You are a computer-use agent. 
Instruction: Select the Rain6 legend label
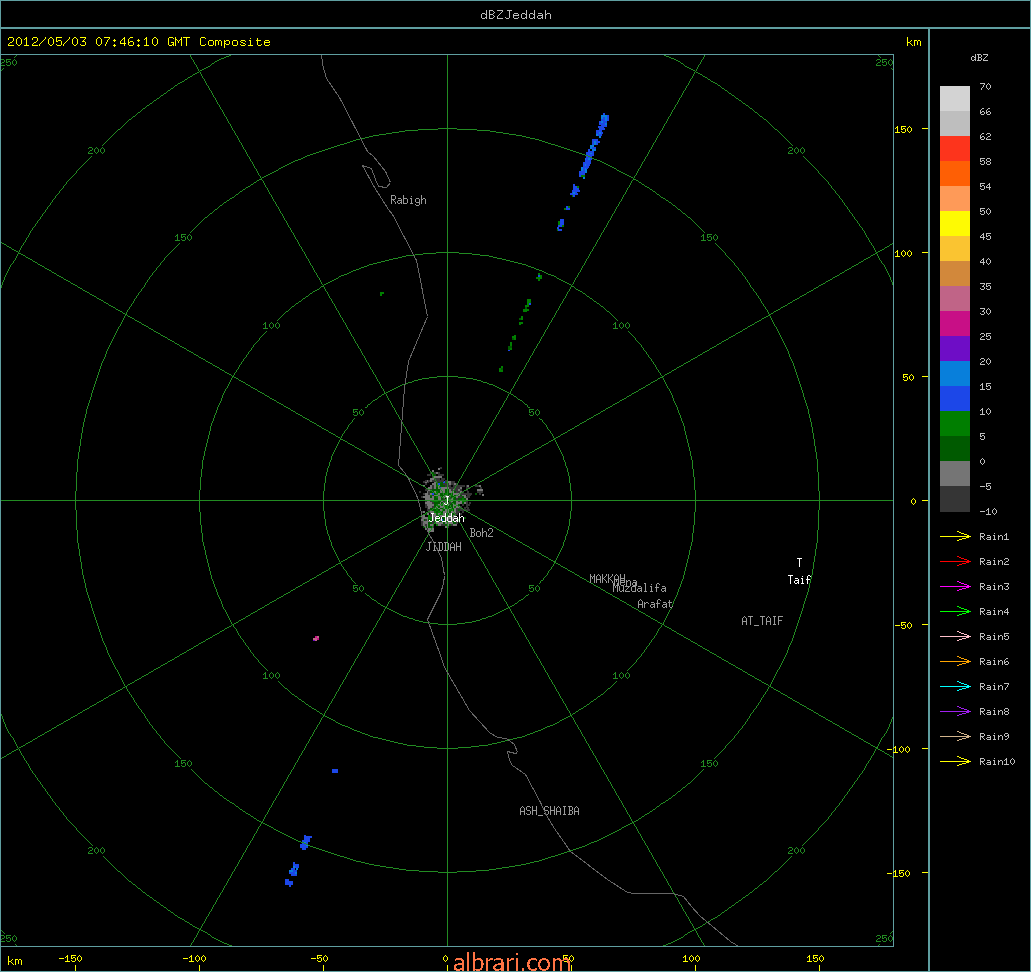click(x=994, y=662)
